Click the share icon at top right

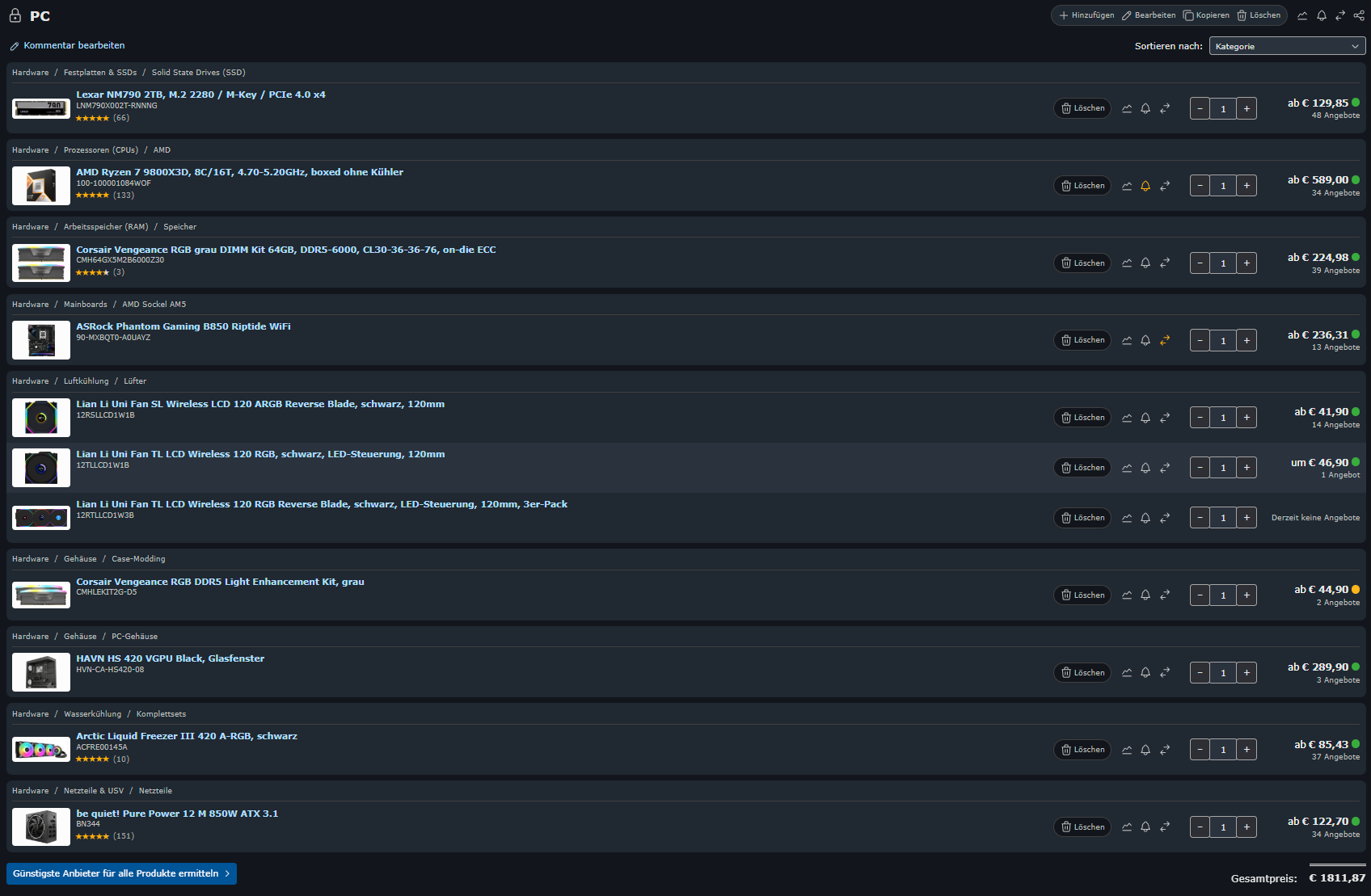click(x=1359, y=15)
